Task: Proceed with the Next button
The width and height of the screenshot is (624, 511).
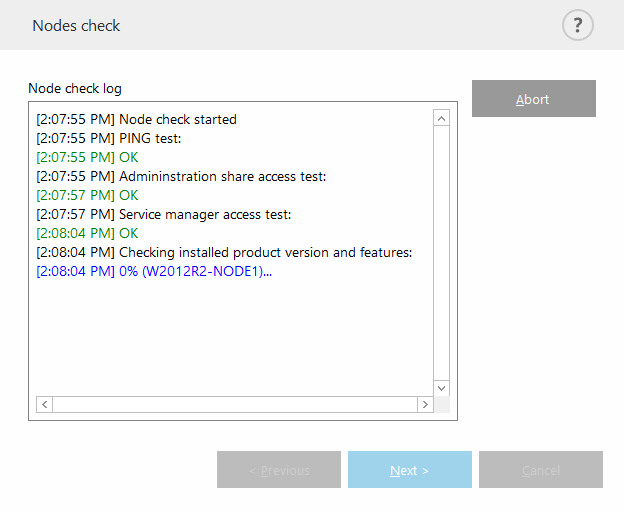Action: click(x=409, y=470)
